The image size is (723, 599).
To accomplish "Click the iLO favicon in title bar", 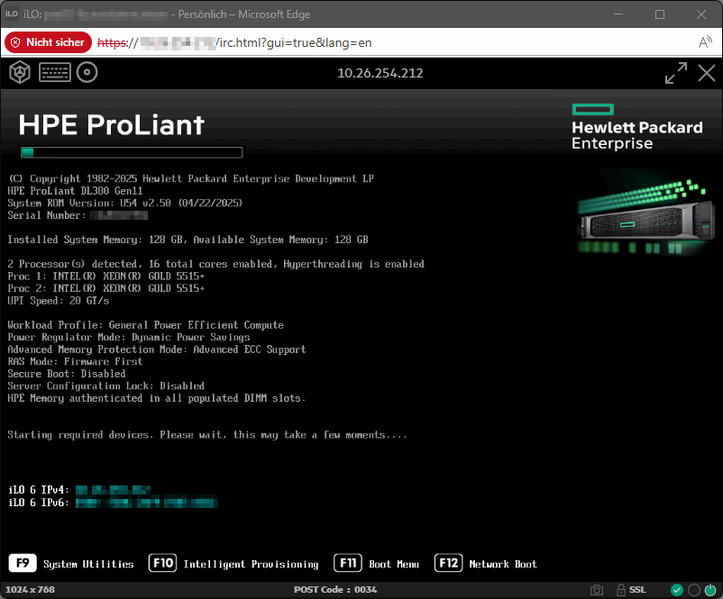I will [x=12, y=14].
